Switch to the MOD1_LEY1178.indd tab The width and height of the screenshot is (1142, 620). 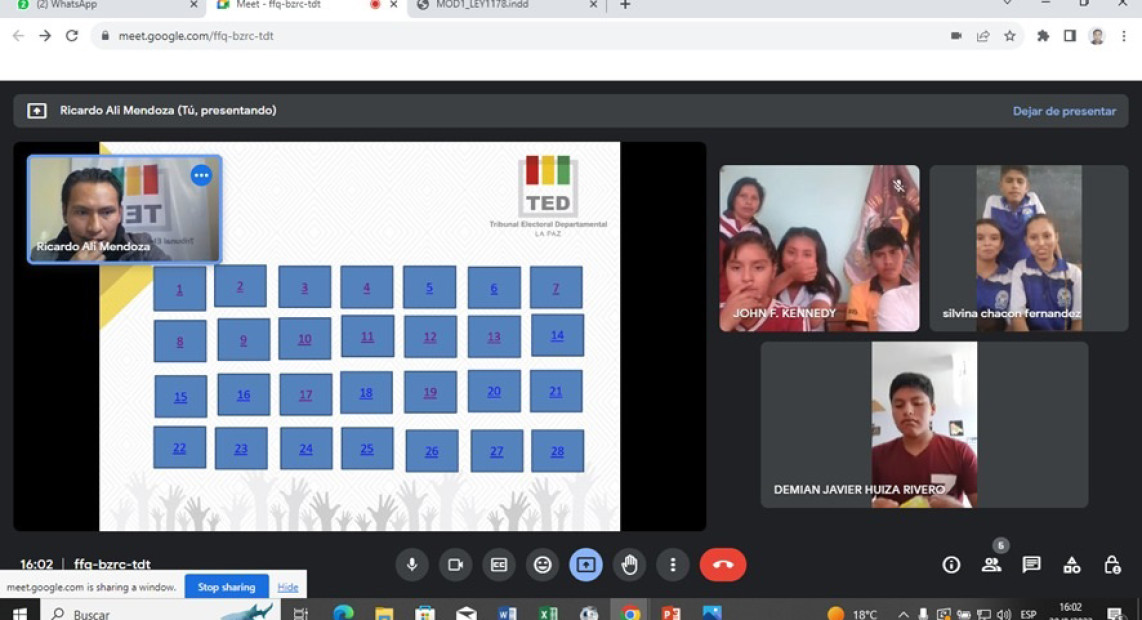click(500, 5)
